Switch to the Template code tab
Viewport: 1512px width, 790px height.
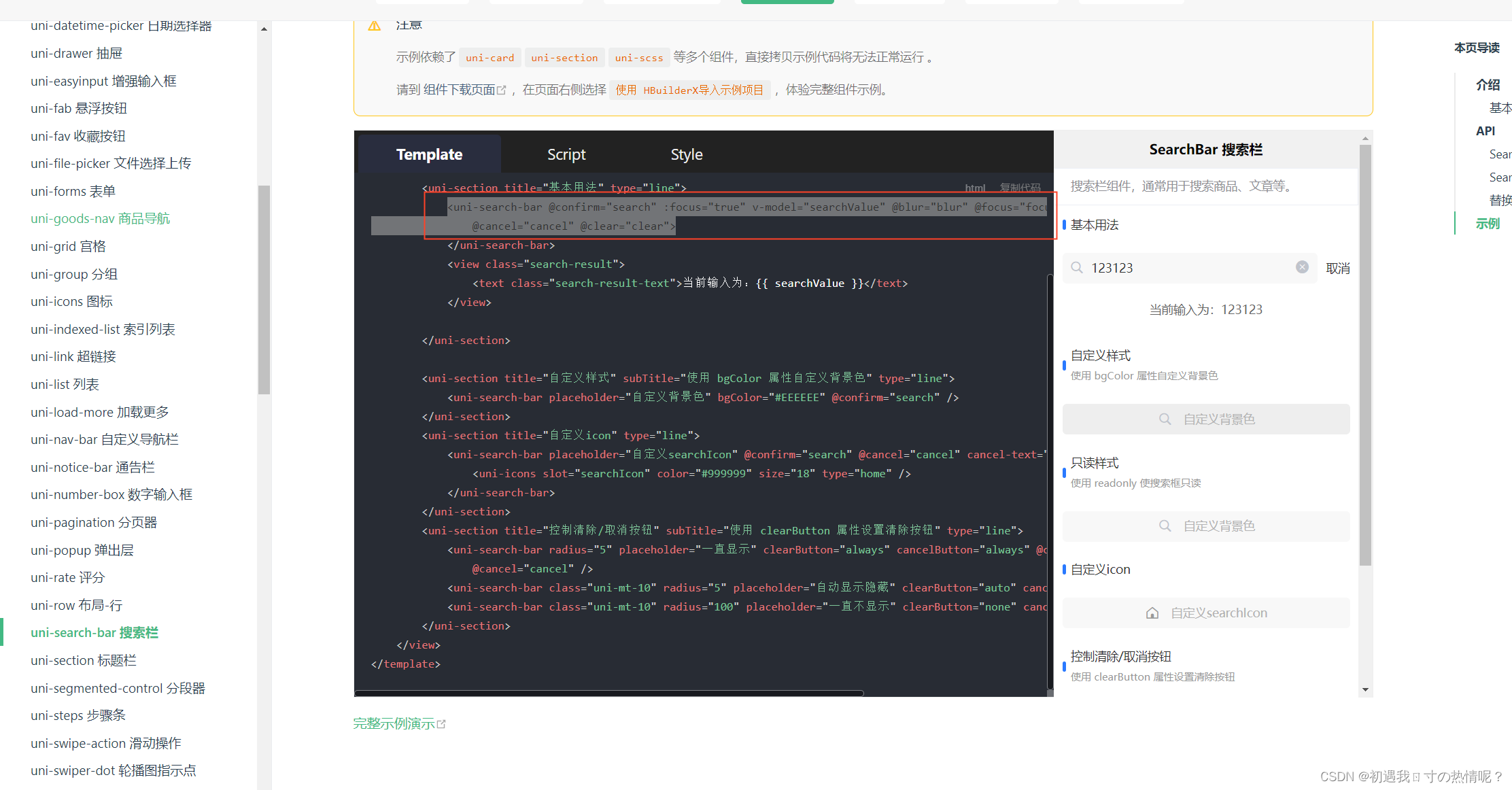(x=429, y=154)
